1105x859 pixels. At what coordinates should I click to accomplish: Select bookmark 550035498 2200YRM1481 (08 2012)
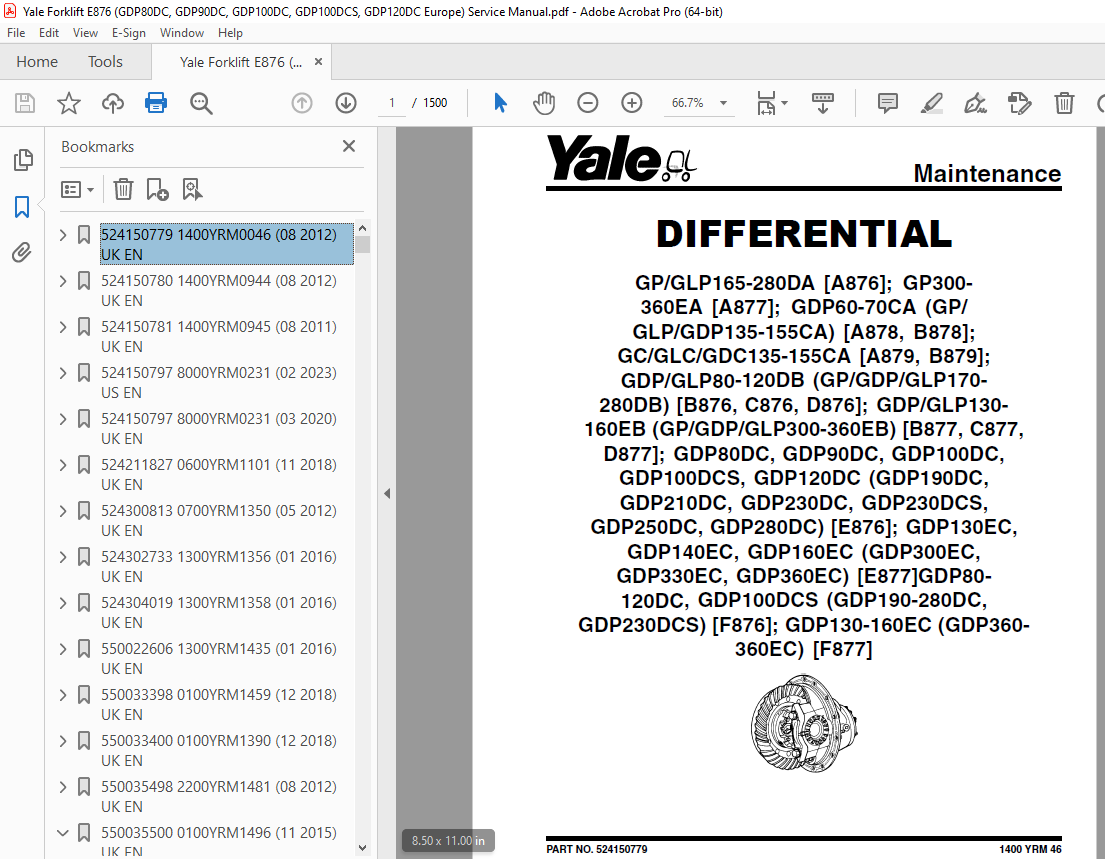(x=218, y=796)
